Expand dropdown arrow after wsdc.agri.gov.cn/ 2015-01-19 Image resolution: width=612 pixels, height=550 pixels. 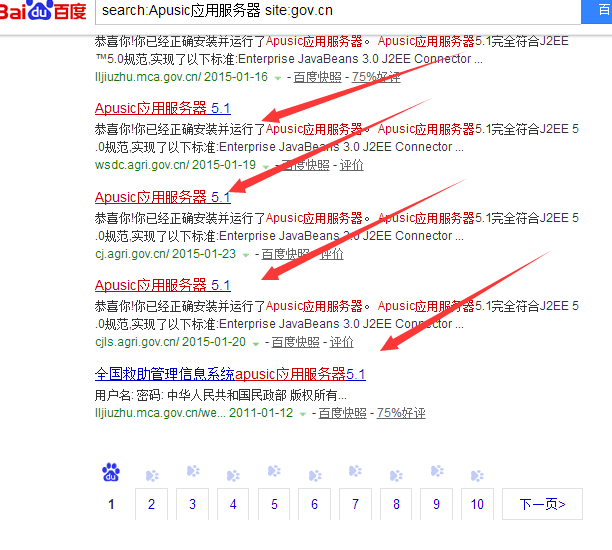pos(266,166)
